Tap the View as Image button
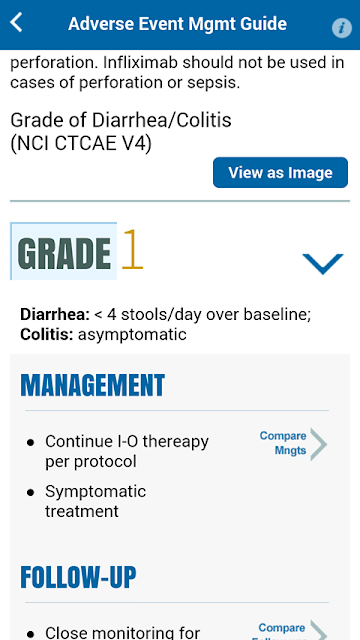The height and width of the screenshot is (640, 360). point(280,173)
